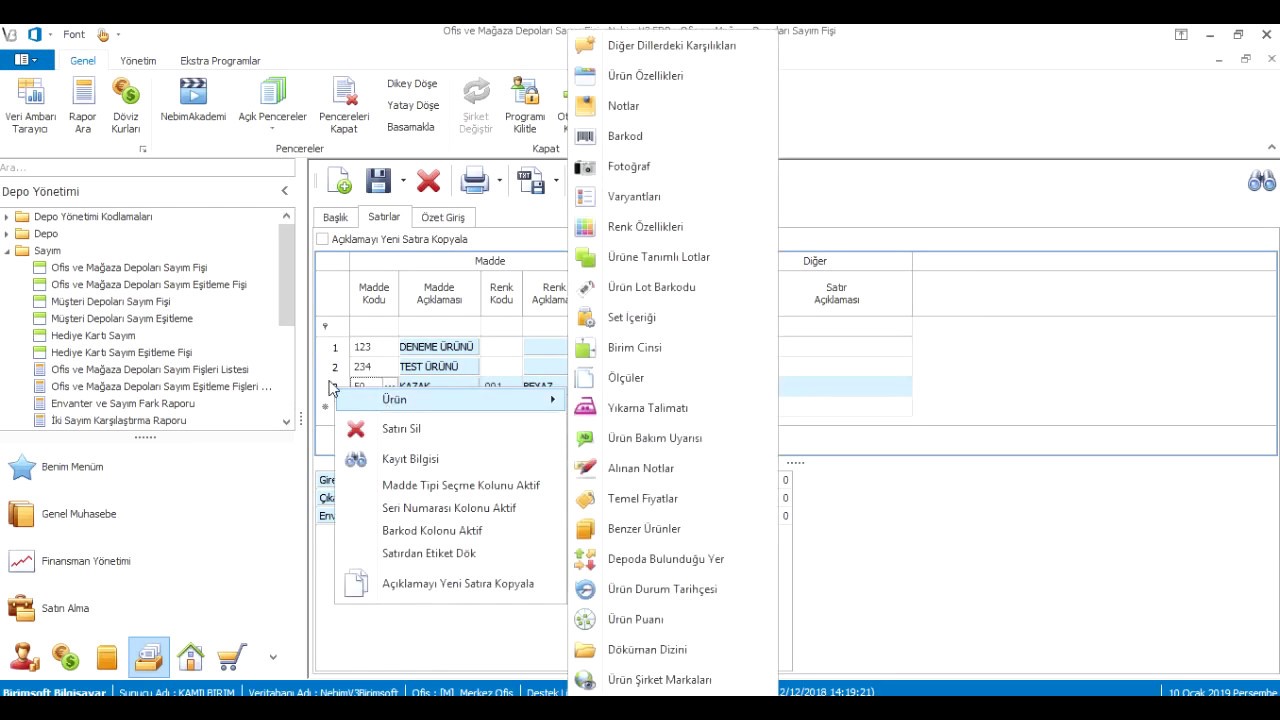Toggle Açıklamayı Yeni Satıra Kopyala checkbox
The image size is (1280, 720).
(x=322, y=239)
